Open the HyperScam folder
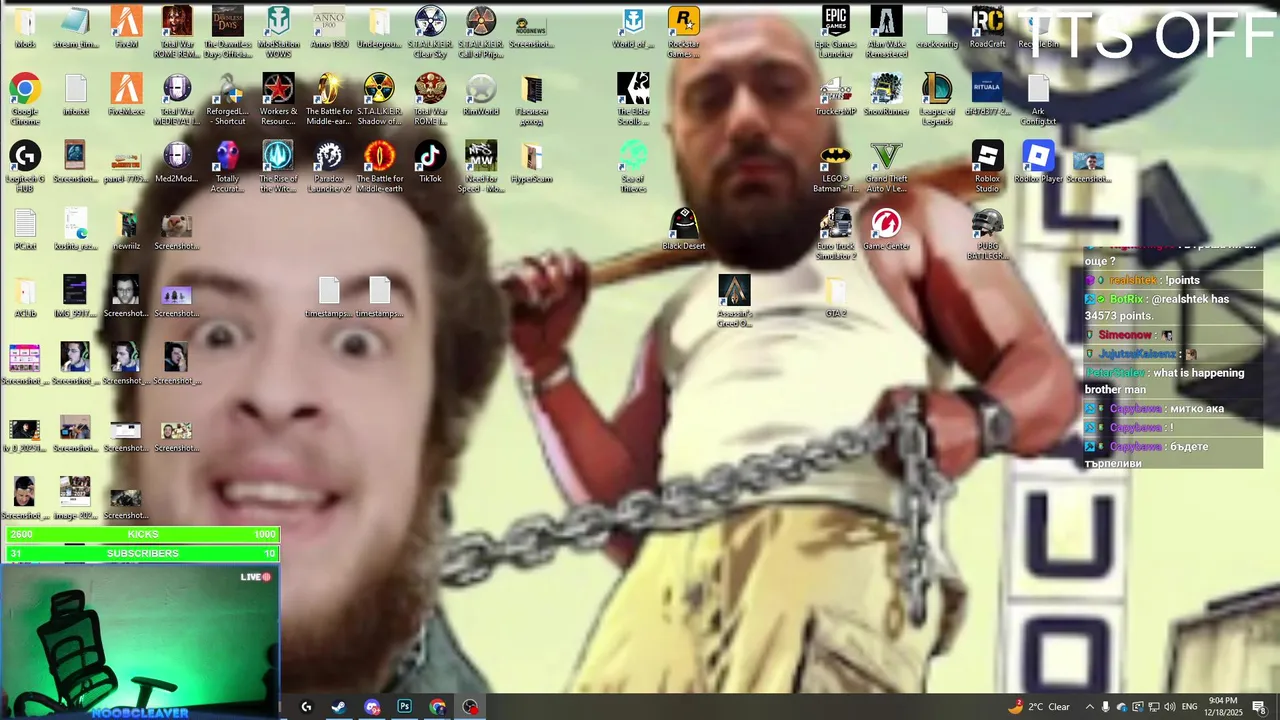The height and width of the screenshot is (720, 1280). click(532, 162)
